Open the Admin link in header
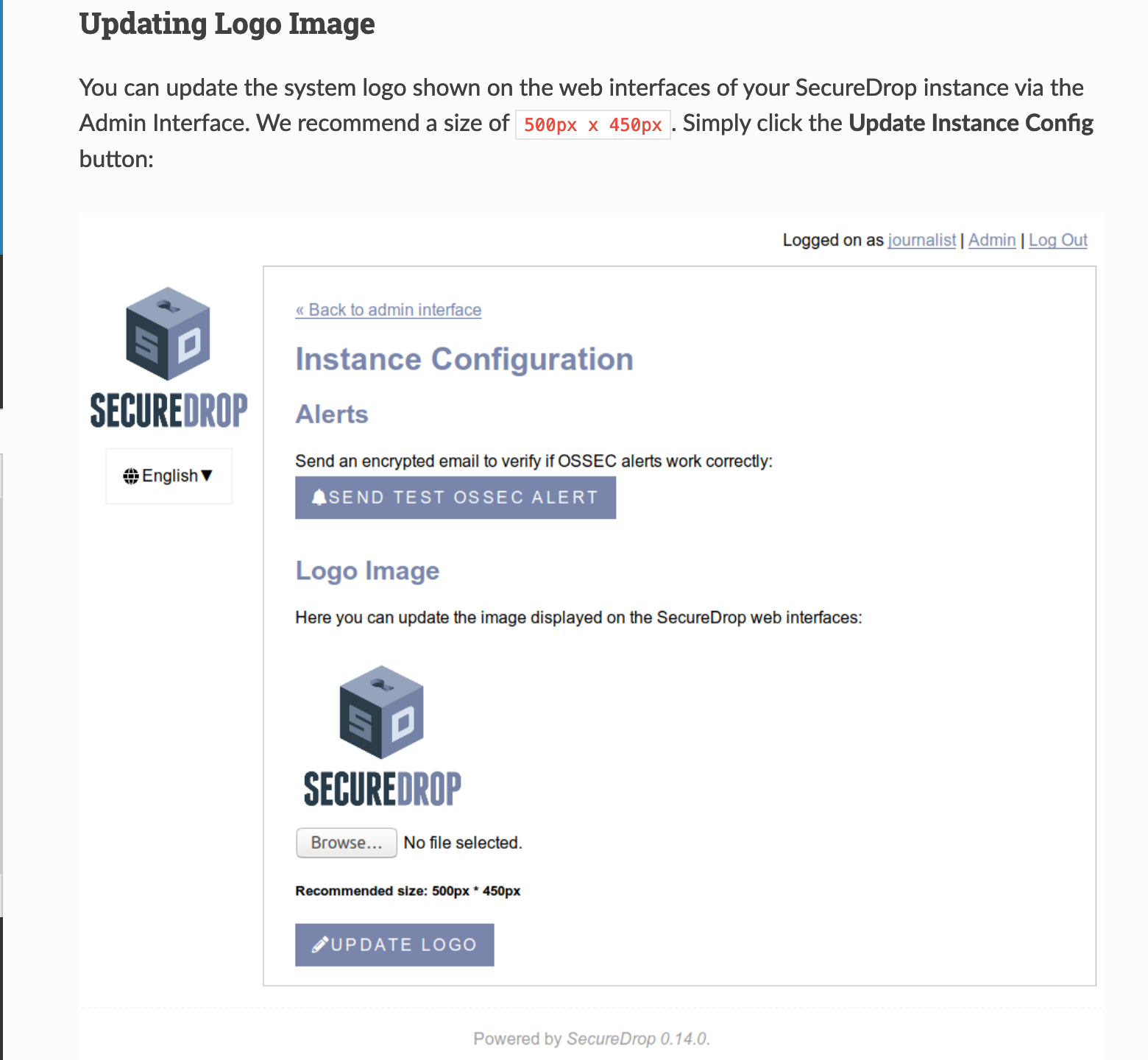This screenshot has width=1148, height=1060. coord(992,240)
